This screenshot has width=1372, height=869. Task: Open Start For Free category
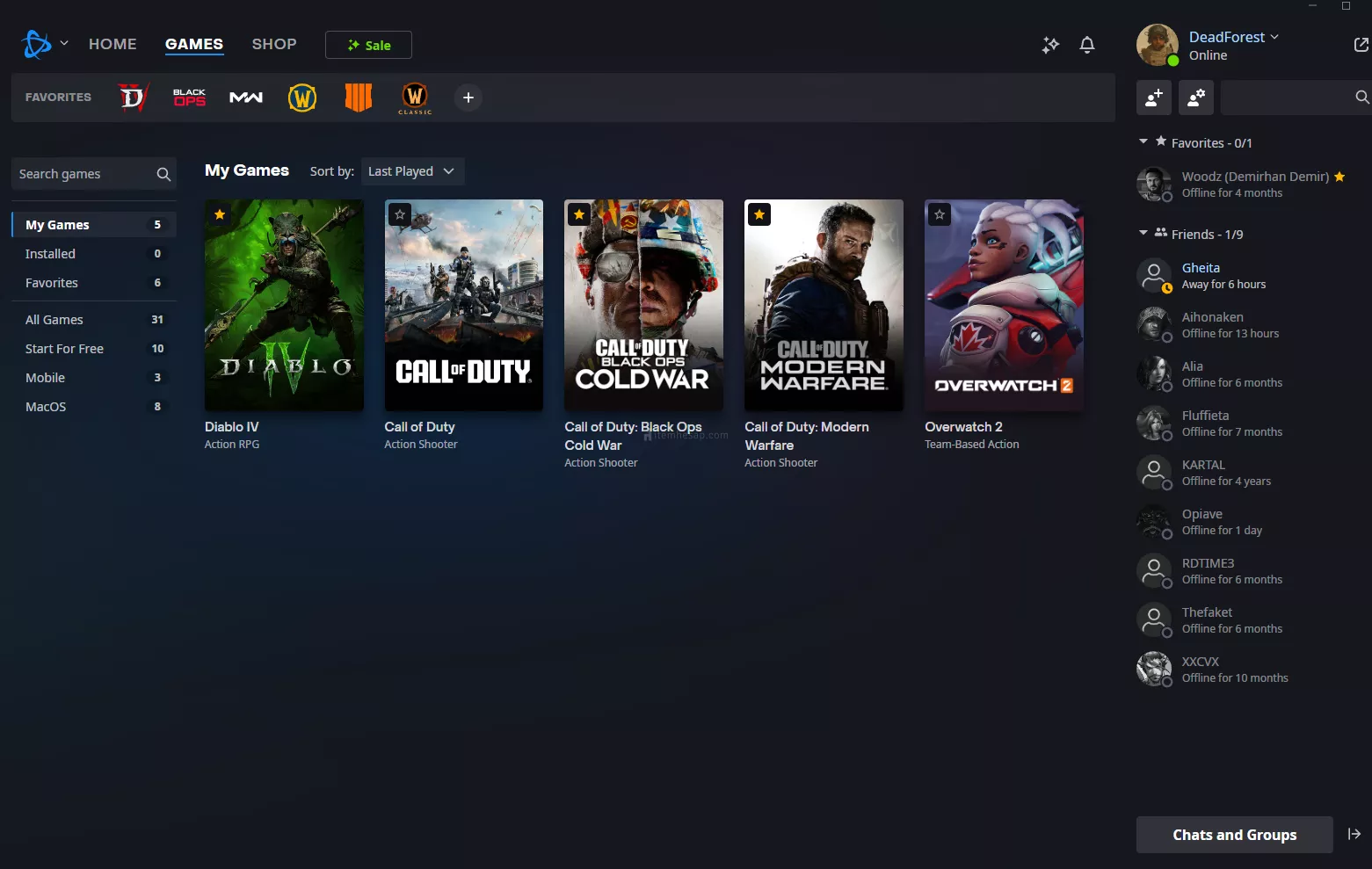click(x=94, y=349)
